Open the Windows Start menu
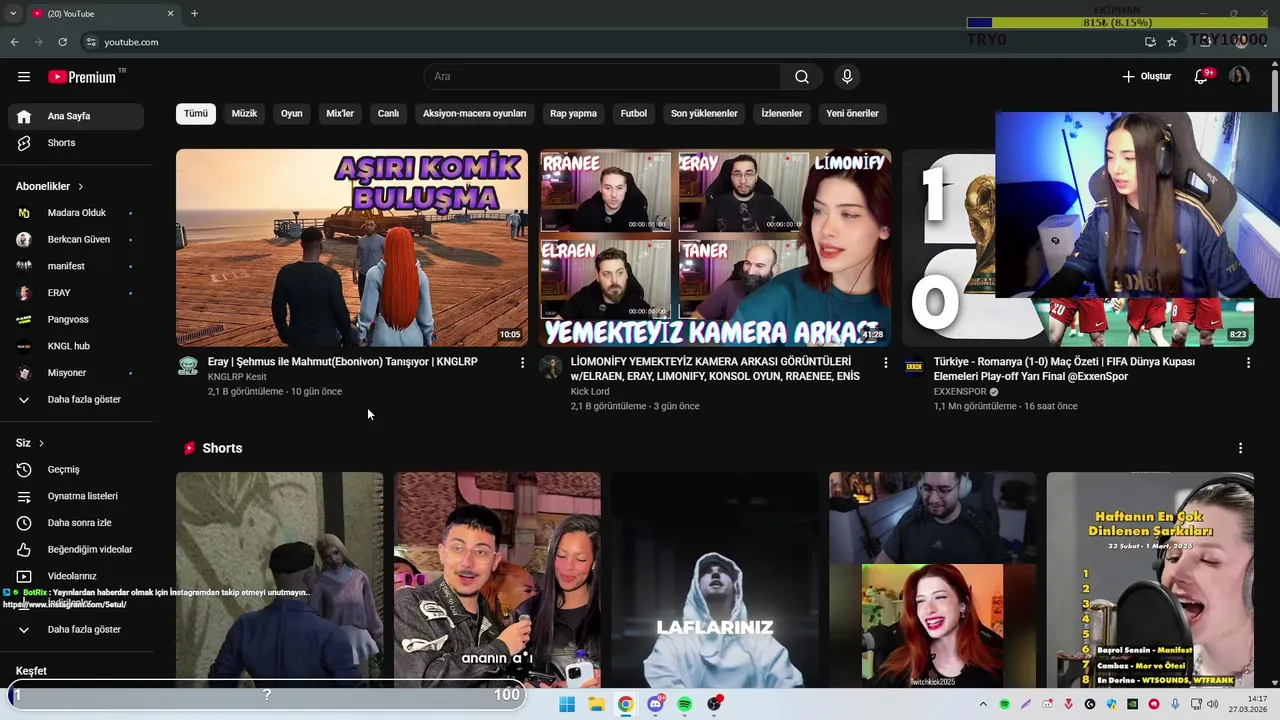The image size is (1280, 720). pyautogui.click(x=567, y=704)
